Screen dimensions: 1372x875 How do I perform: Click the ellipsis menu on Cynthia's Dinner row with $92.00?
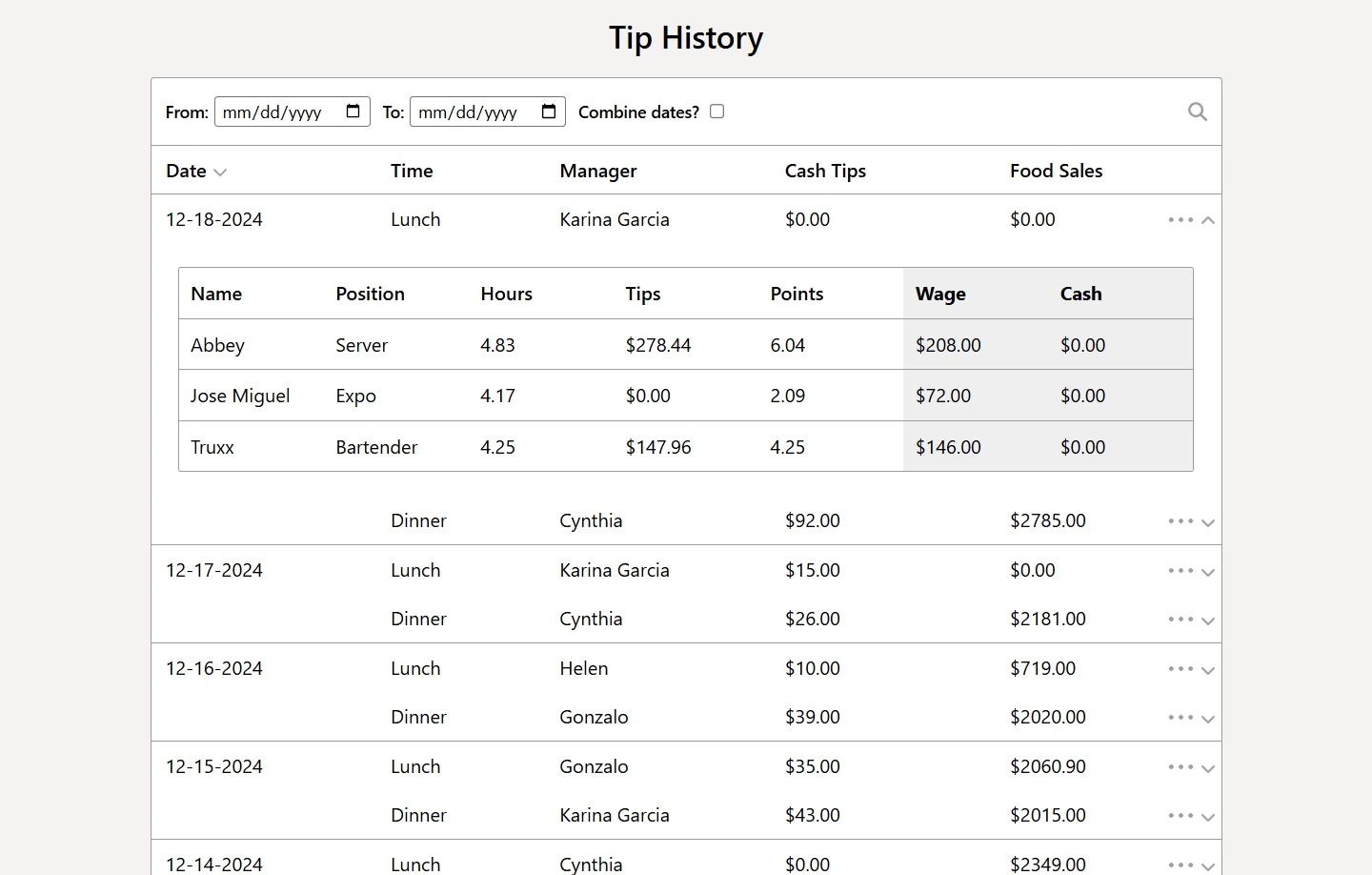[1180, 520]
